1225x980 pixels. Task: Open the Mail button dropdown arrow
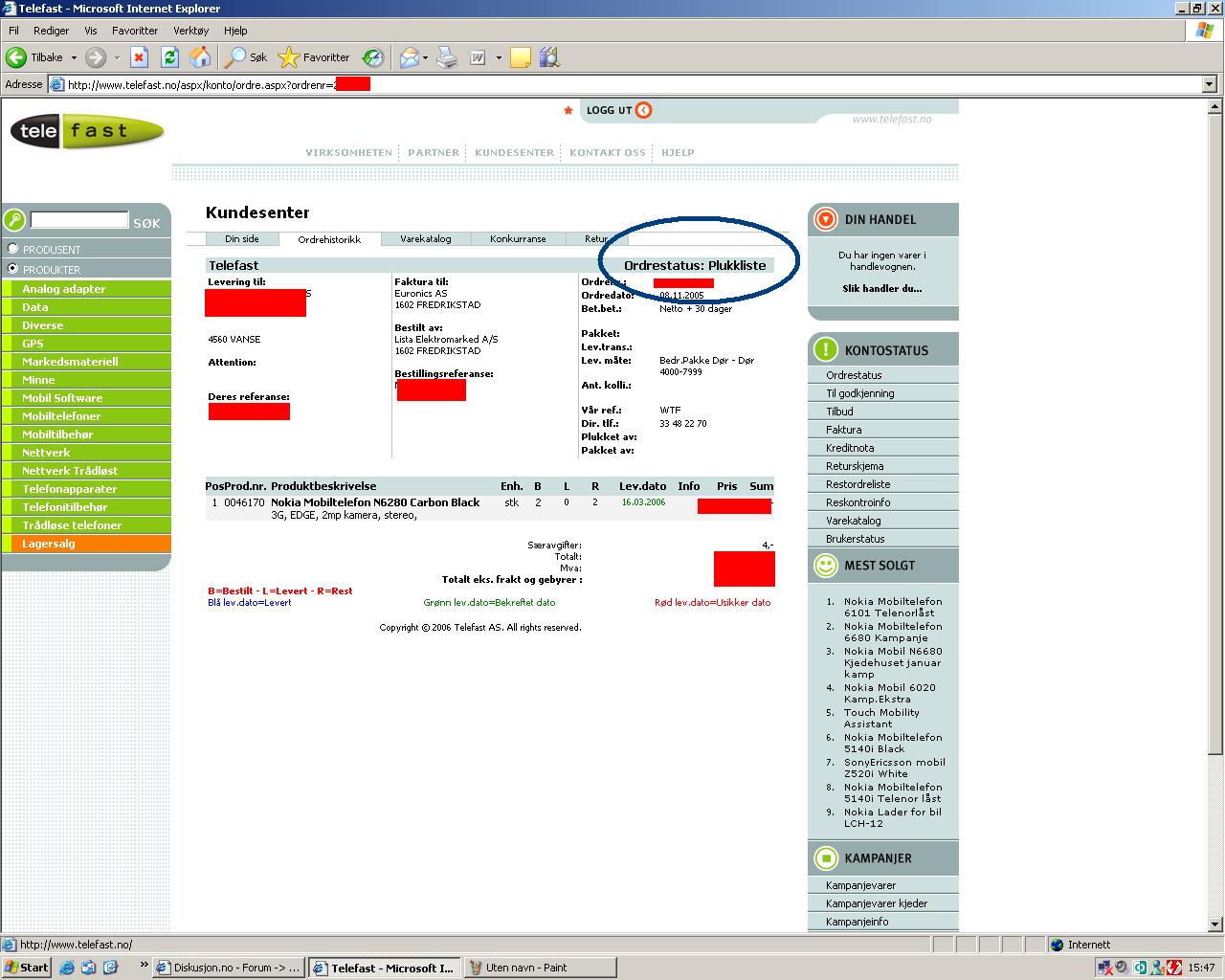(425, 57)
